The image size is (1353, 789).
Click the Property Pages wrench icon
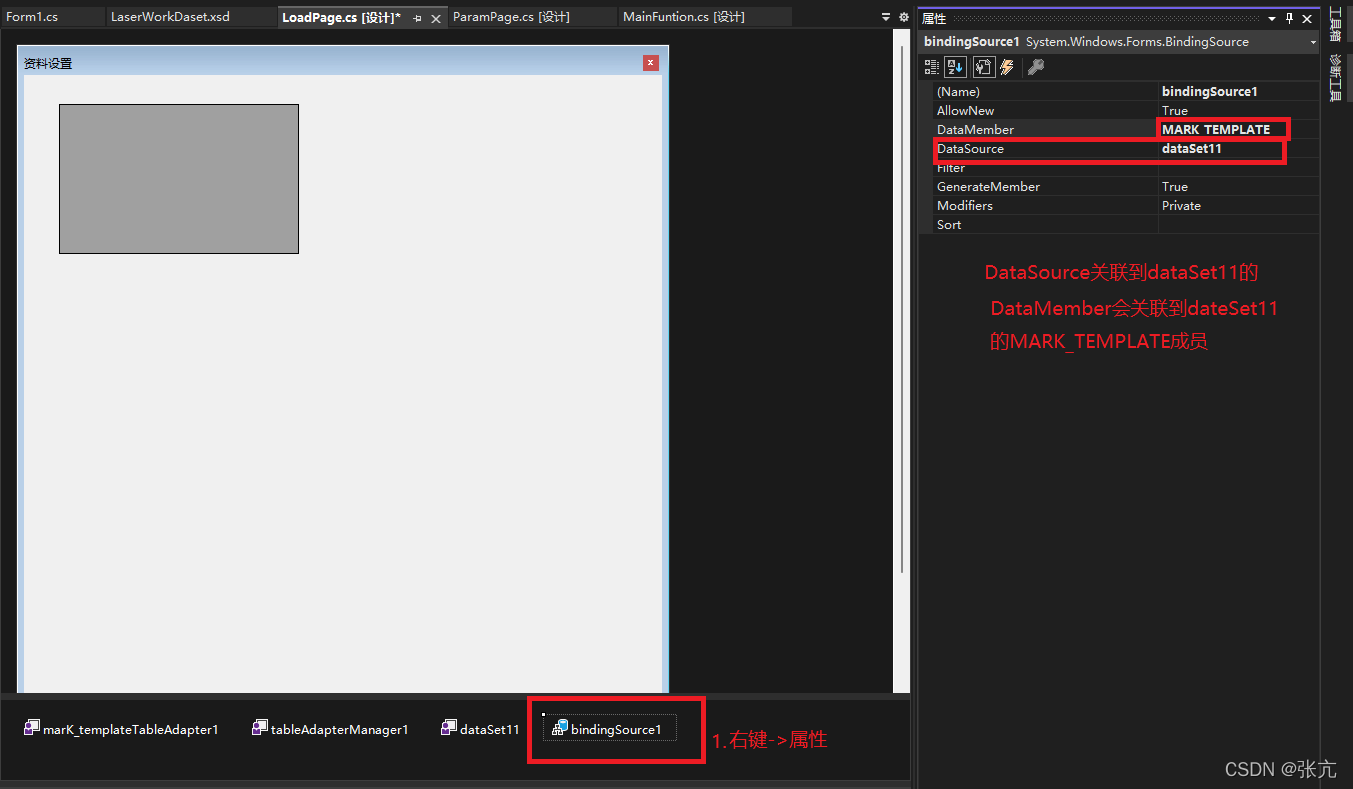pyautogui.click(x=1036, y=67)
